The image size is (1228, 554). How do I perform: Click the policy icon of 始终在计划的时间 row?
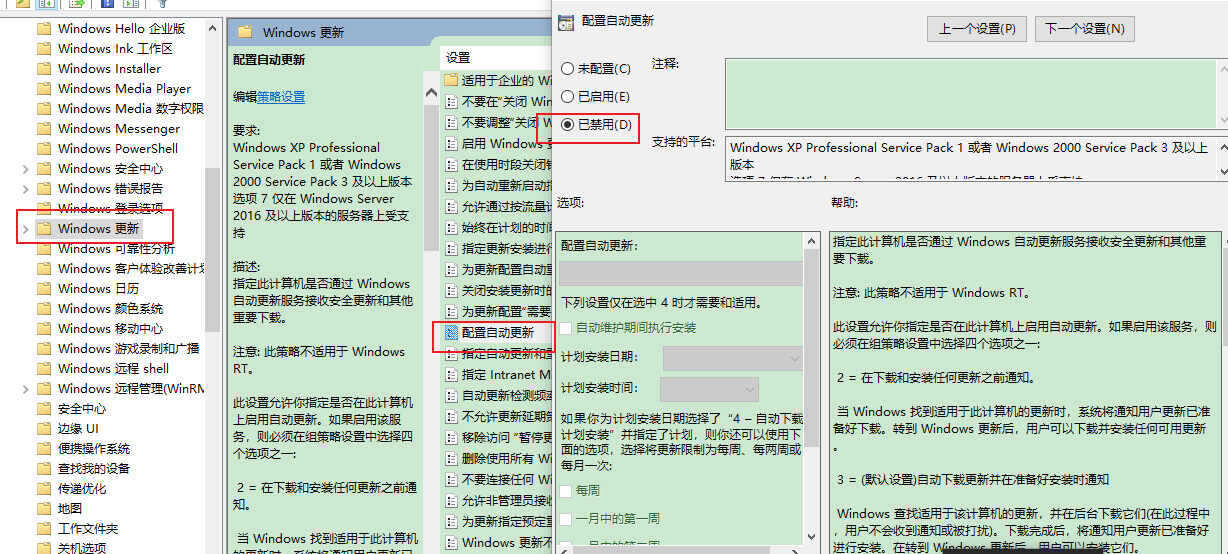[451, 227]
